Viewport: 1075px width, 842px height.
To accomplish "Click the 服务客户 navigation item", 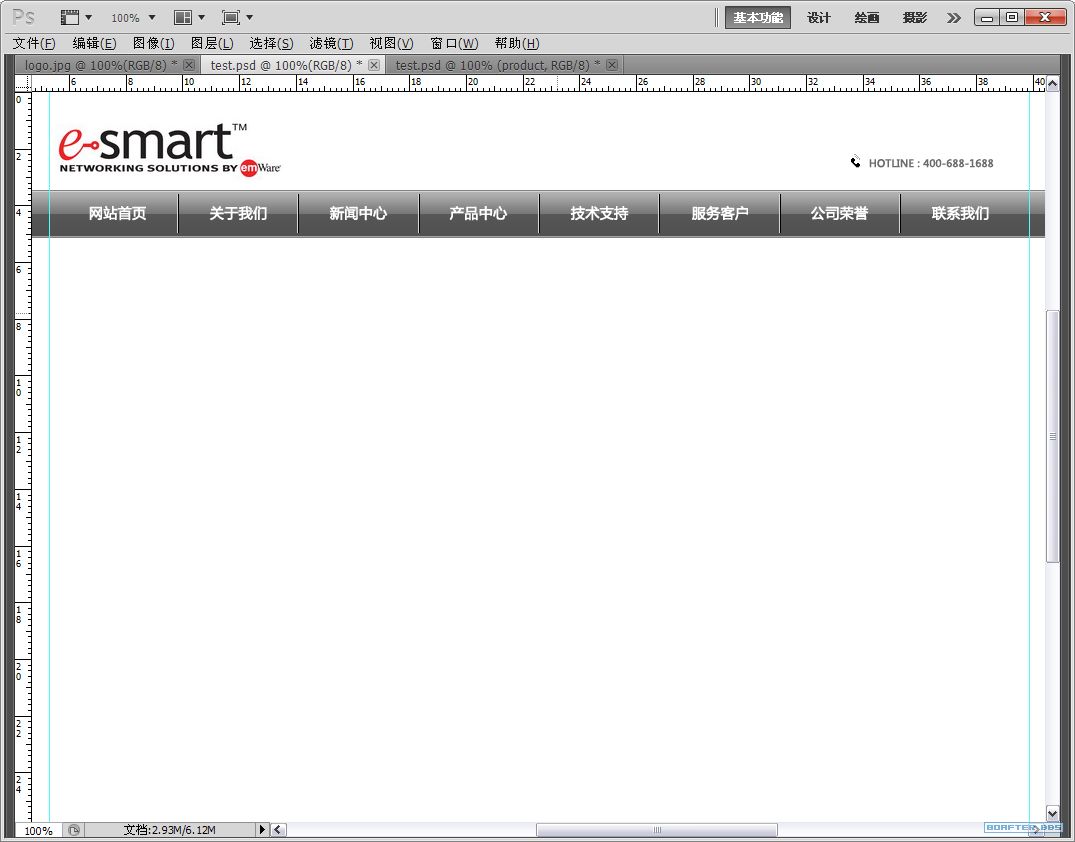I will (719, 213).
